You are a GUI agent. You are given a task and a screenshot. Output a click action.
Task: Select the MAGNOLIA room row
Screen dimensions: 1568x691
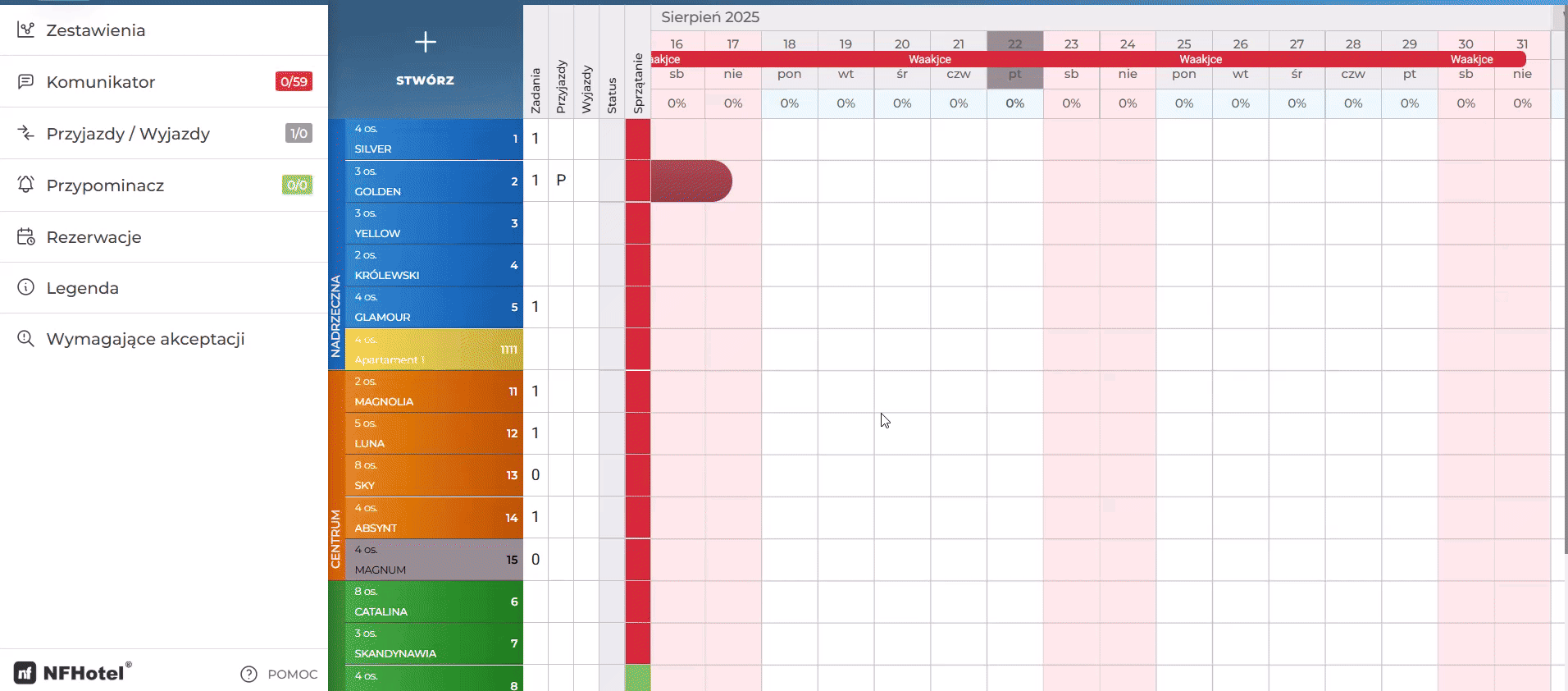click(x=434, y=391)
